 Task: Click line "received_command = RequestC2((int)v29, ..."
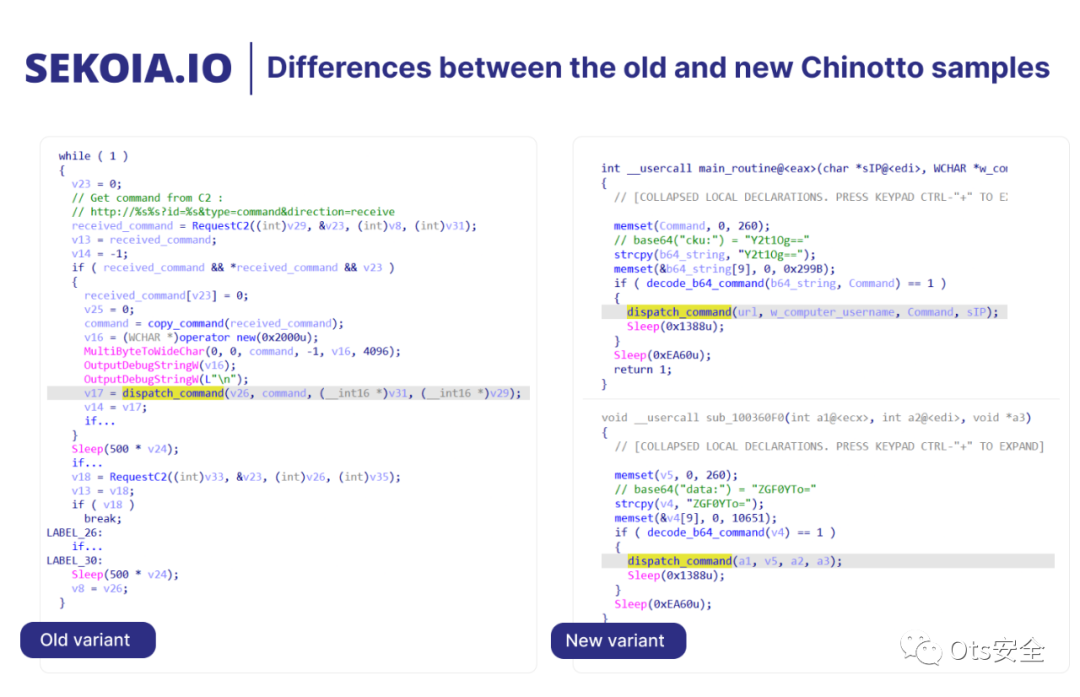[273, 226]
